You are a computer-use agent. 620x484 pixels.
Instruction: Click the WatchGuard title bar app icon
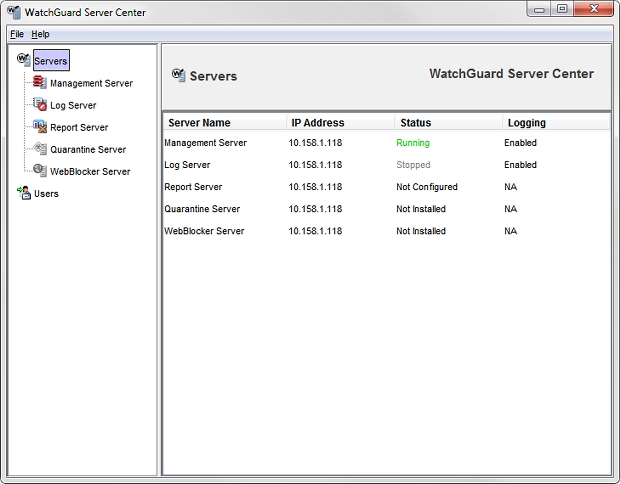tap(14, 12)
